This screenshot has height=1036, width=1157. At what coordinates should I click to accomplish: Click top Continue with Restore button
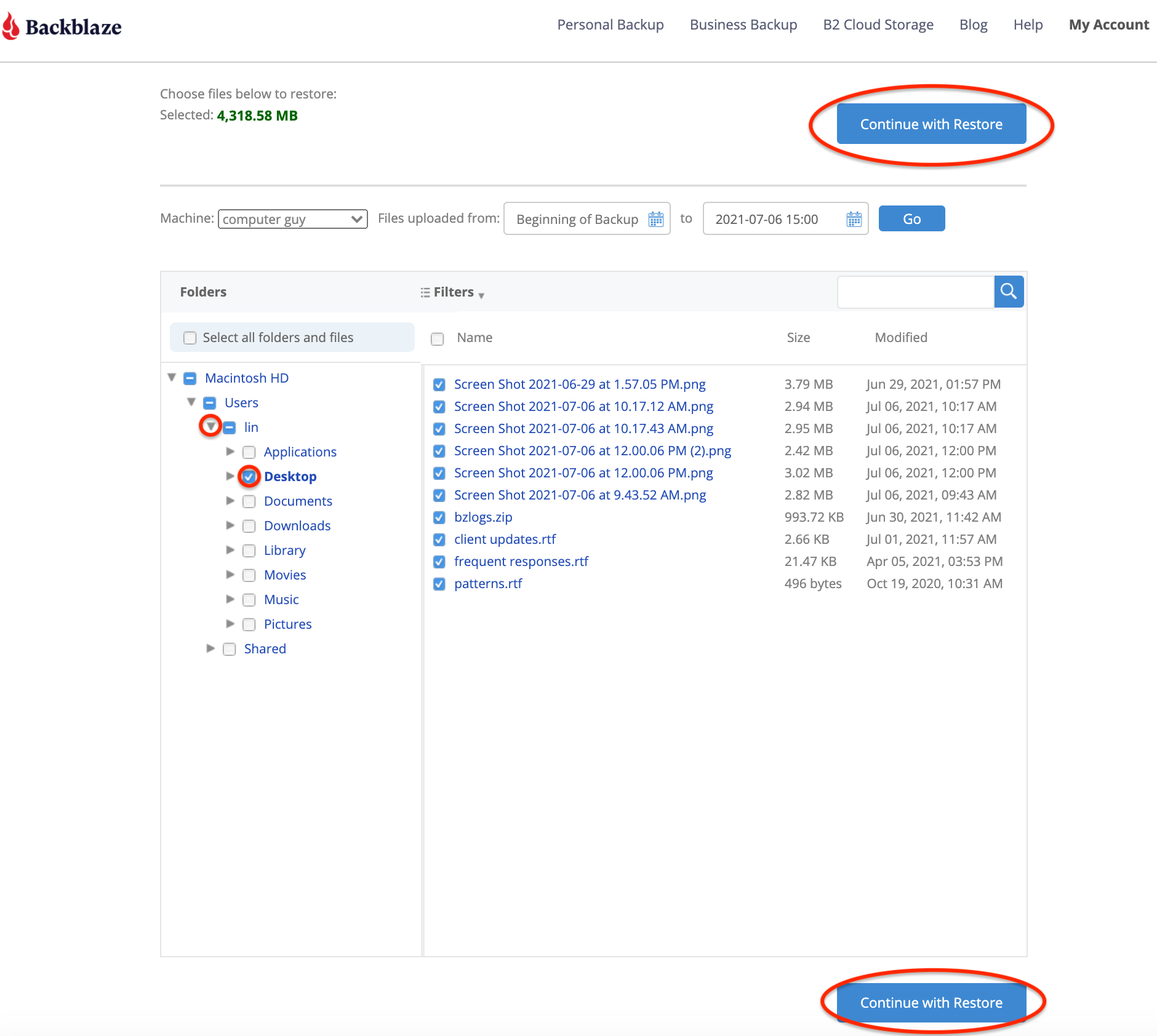[931, 124]
